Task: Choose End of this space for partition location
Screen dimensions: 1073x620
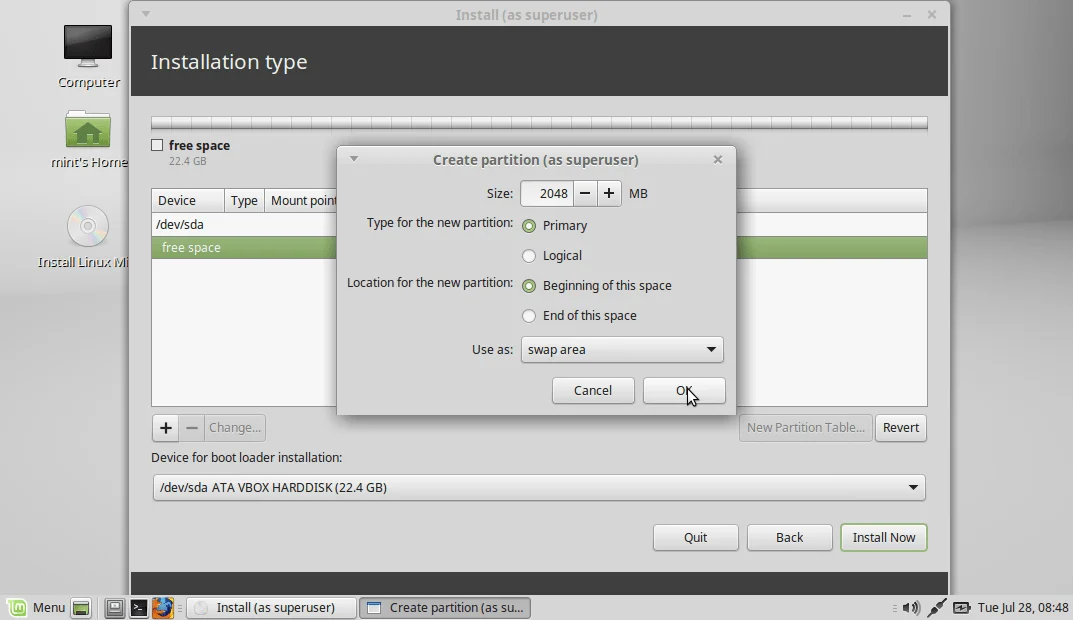Action: click(529, 315)
